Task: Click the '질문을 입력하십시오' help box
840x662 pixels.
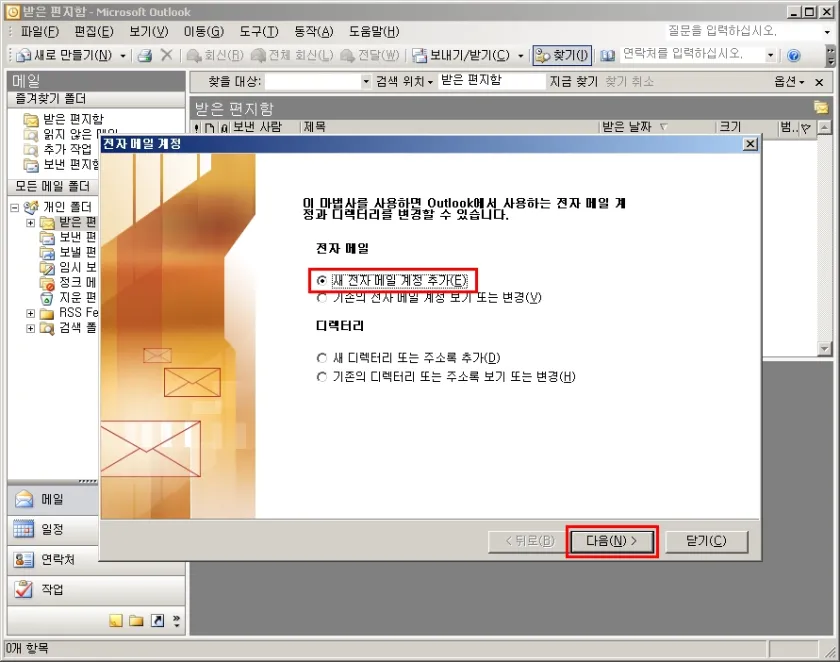Action: coord(742,31)
